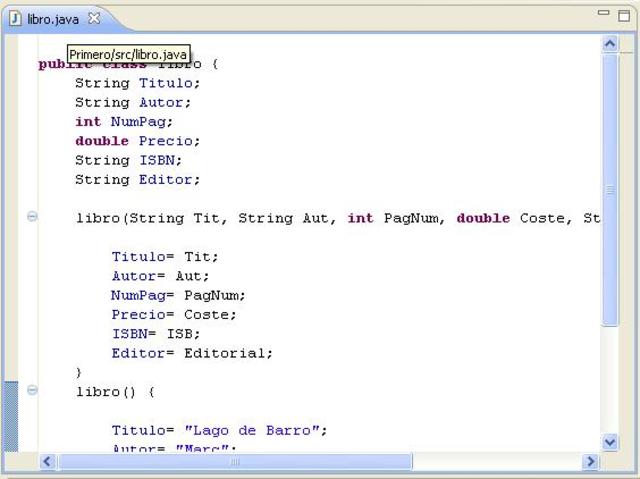Minimize the editor pane
640x479 pixels.
pyautogui.click(x=603, y=13)
